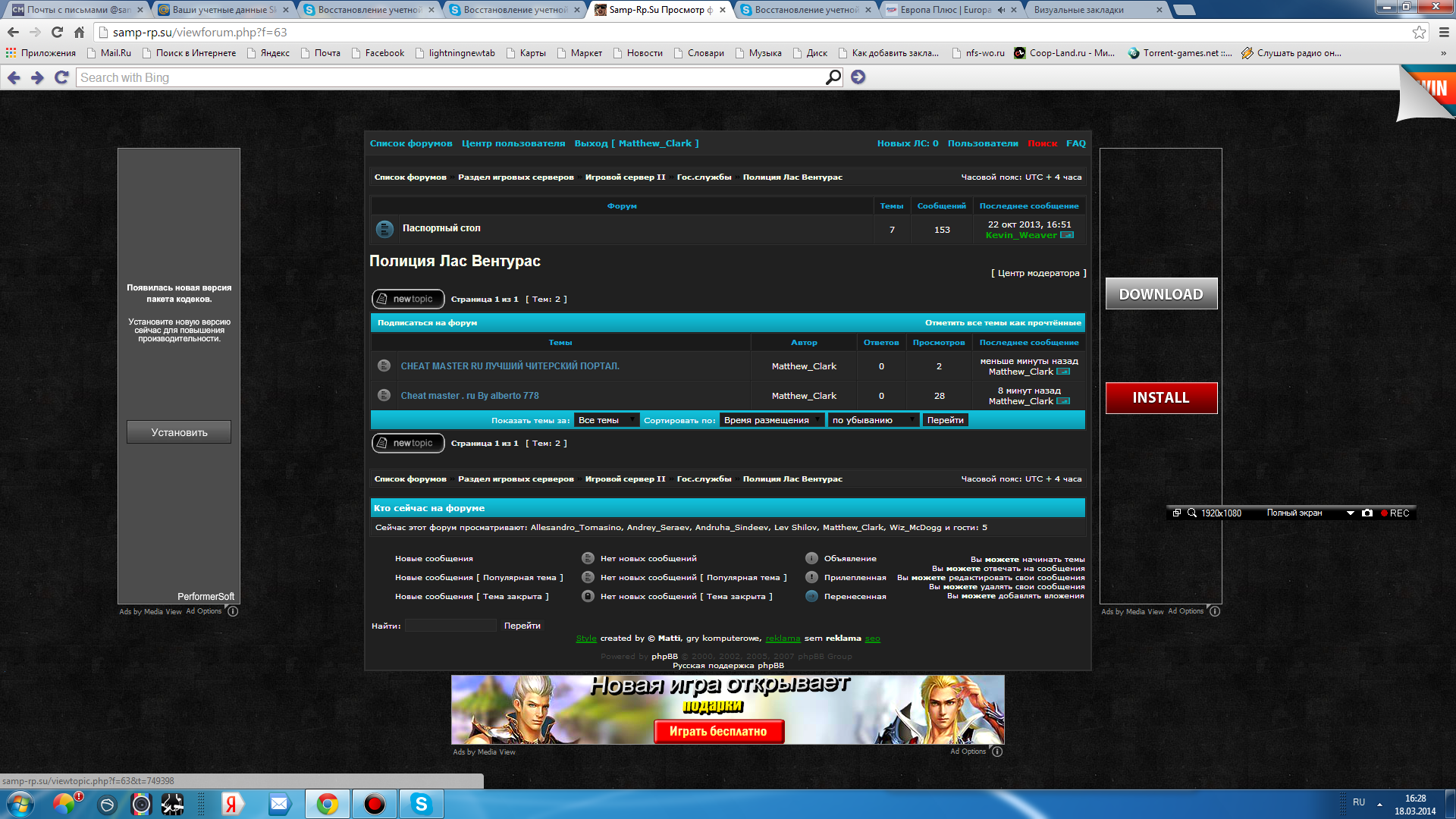Click 'Отметить все темы как прочтённые'
Screen dimensions: 1456x819
(1003, 323)
